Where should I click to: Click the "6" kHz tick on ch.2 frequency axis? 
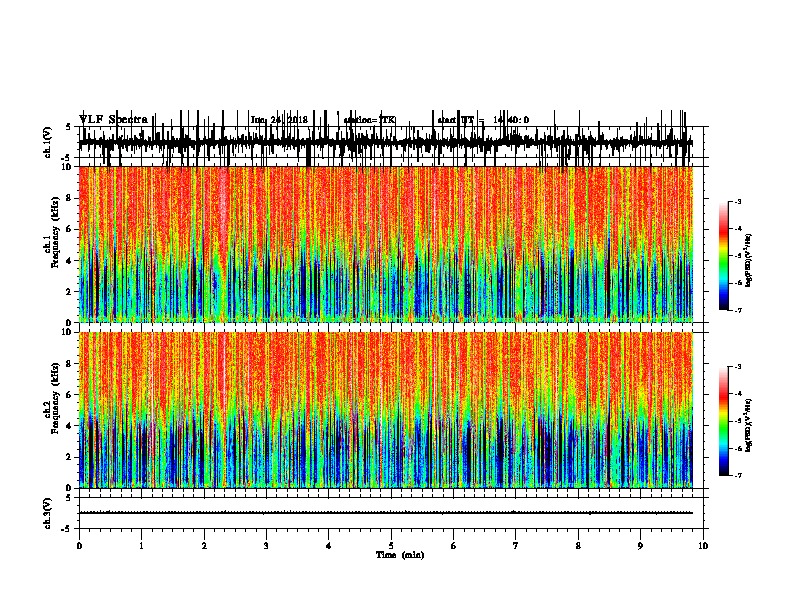70,395
